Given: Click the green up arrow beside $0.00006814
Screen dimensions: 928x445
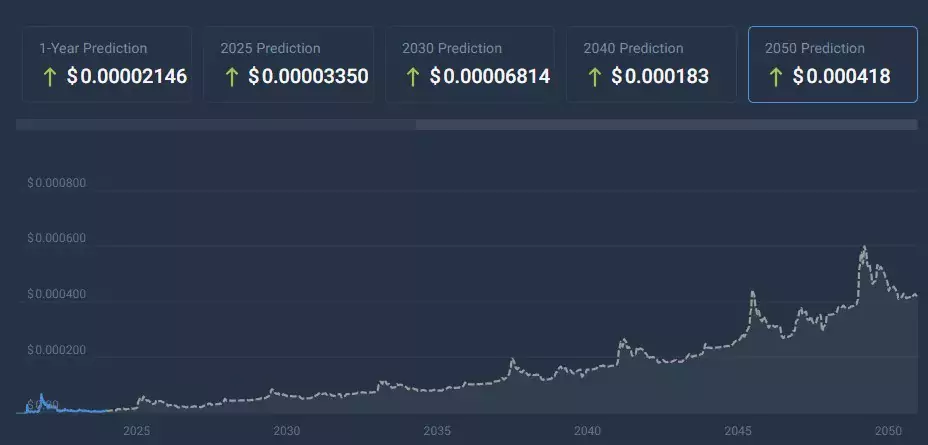Looking at the screenshot, I should (x=413, y=76).
